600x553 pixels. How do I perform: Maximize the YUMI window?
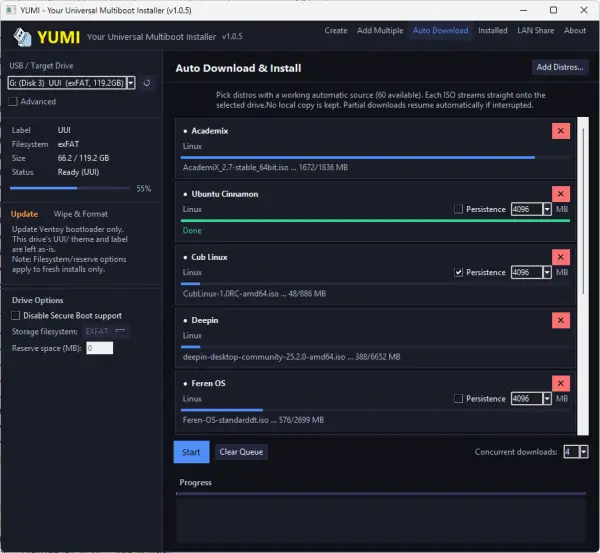tap(553, 10)
